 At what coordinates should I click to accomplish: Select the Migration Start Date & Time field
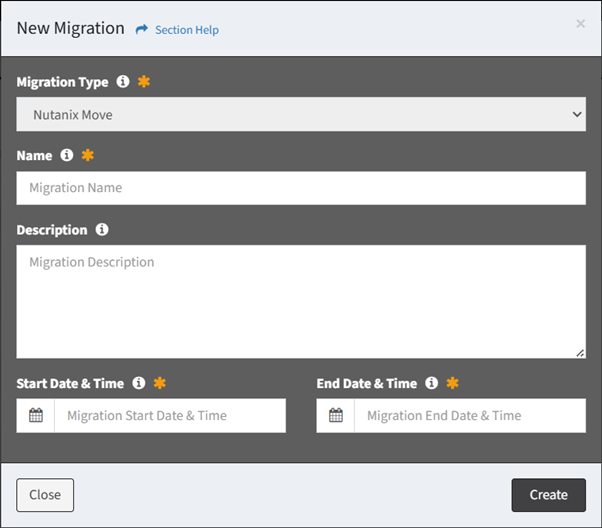point(170,416)
